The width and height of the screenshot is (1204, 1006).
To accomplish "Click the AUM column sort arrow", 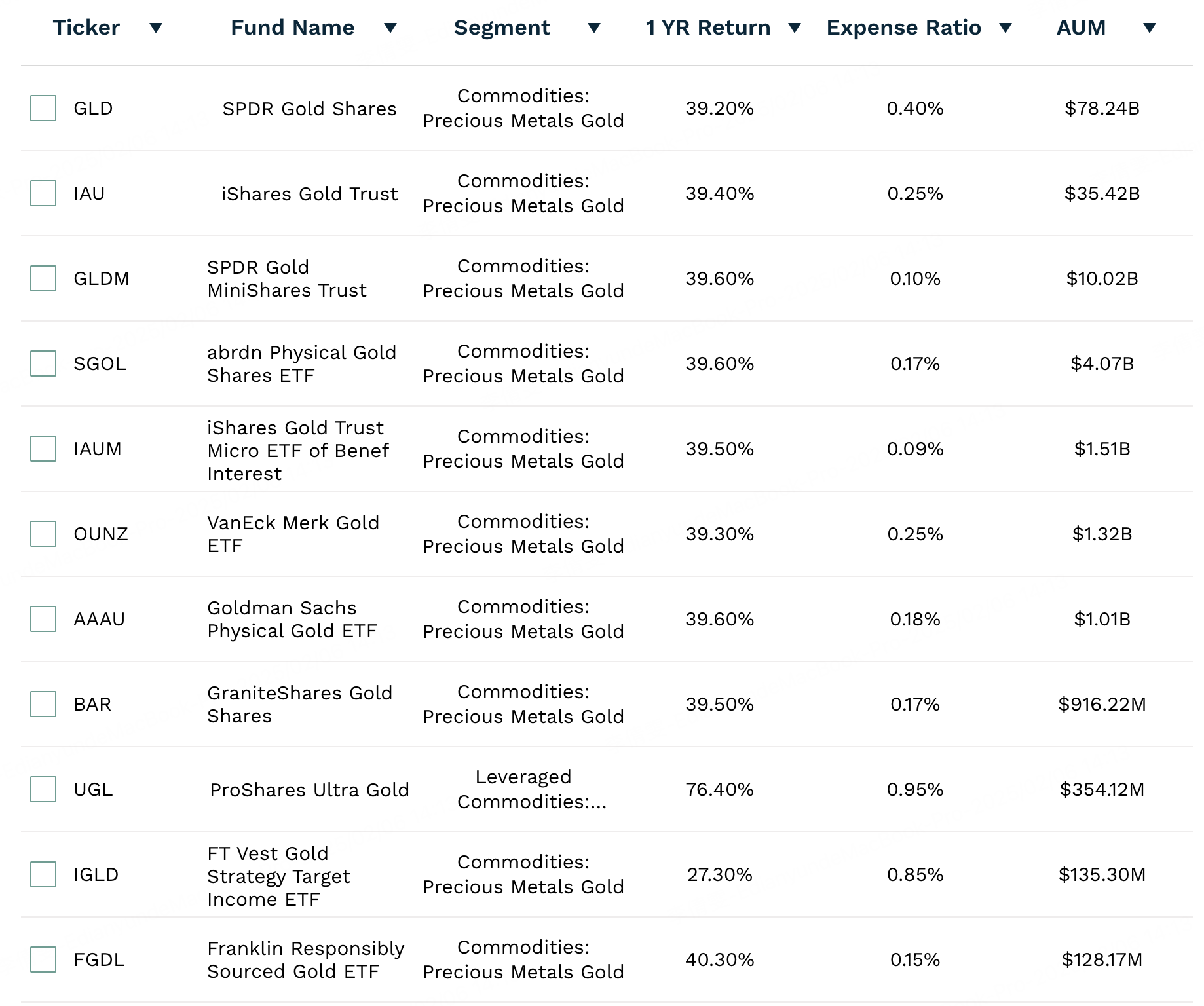I will point(1149,28).
